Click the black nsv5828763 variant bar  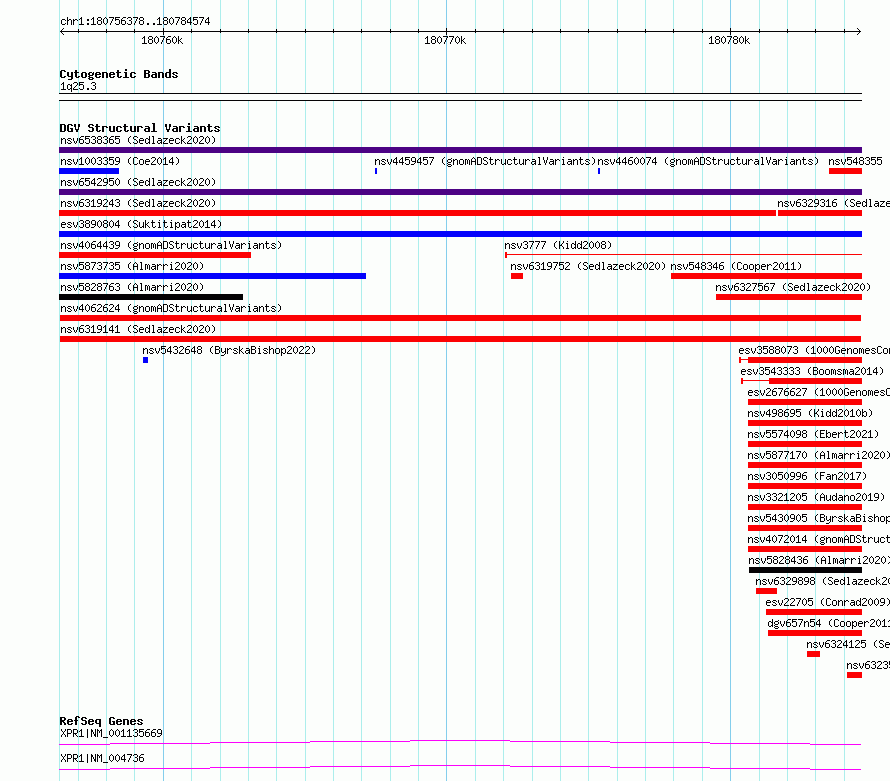click(151, 297)
